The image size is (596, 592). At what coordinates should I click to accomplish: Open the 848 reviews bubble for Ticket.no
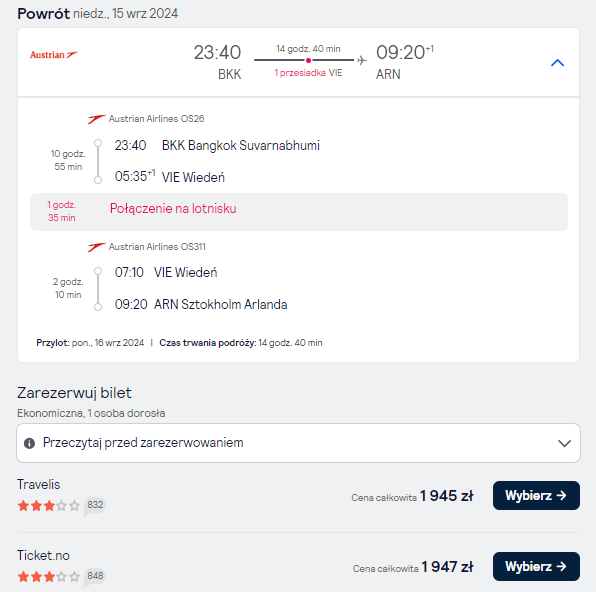point(95,577)
